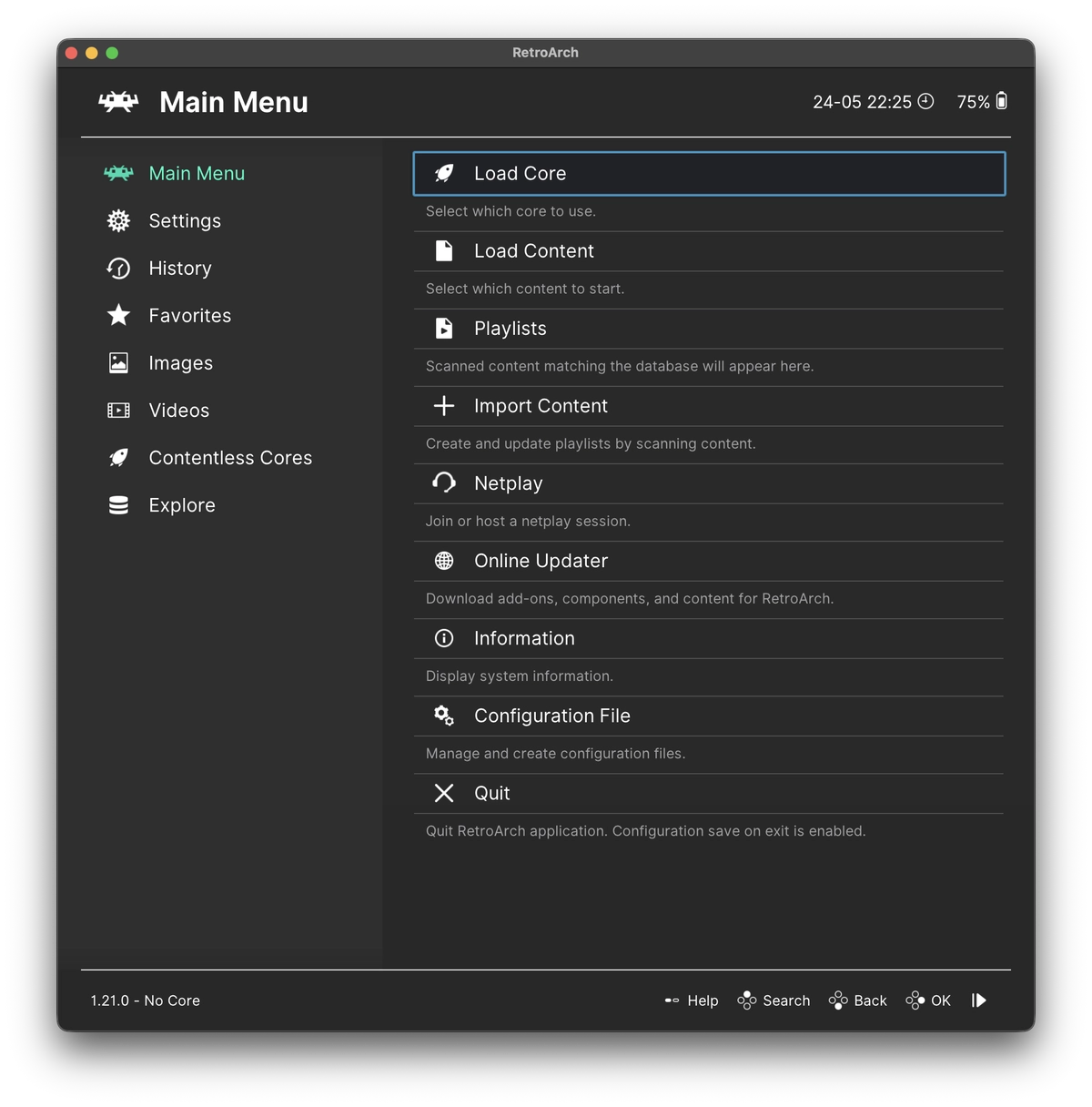
Task: Open the Settings sidebar tab
Action: click(x=185, y=220)
